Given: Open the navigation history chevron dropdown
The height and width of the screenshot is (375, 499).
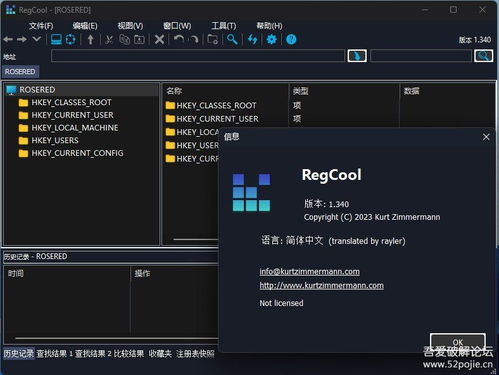Looking at the screenshot, I should [37, 39].
